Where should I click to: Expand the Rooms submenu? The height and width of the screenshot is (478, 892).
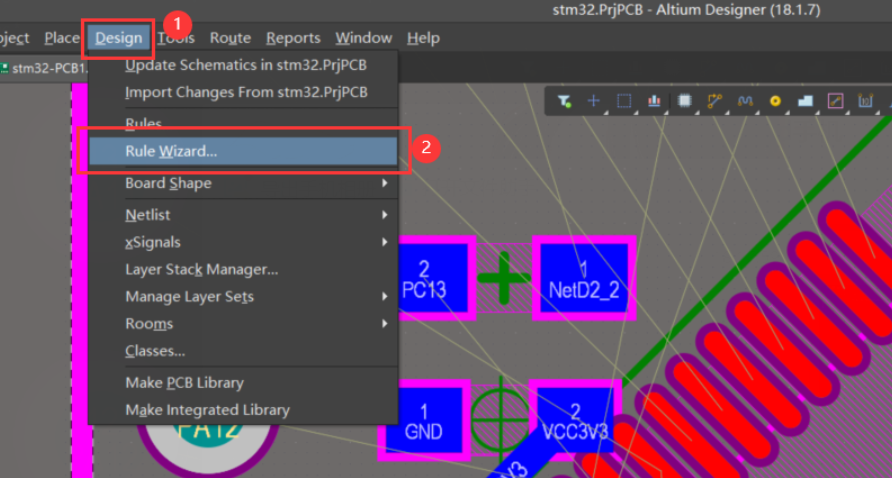[x=243, y=324]
